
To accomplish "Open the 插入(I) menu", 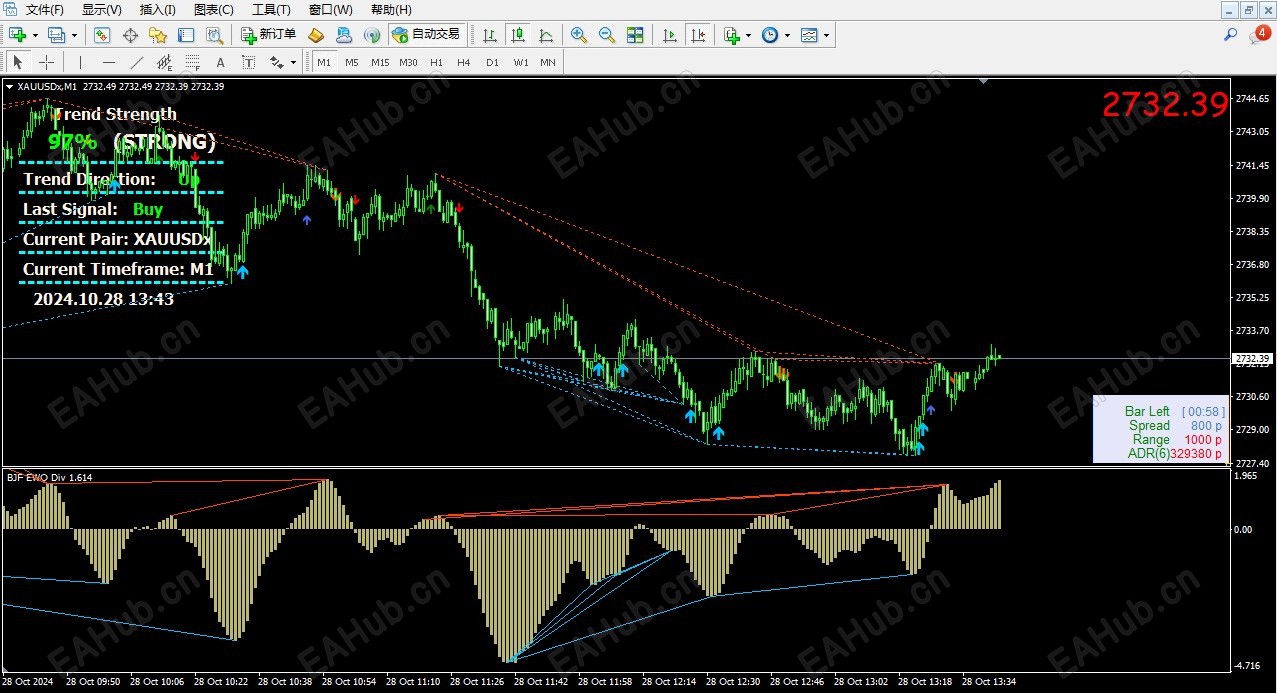I will (x=157, y=10).
